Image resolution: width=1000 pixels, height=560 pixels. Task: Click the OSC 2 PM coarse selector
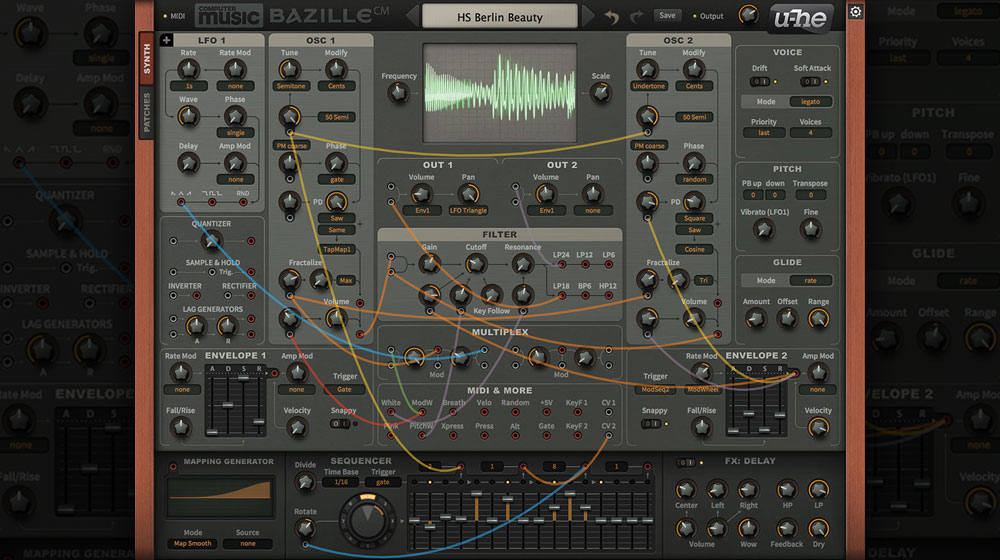[x=649, y=145]
